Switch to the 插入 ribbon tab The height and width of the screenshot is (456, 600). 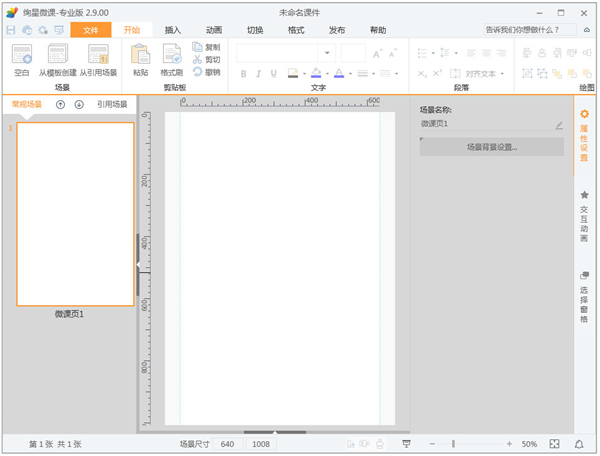(x=173, y=30)
